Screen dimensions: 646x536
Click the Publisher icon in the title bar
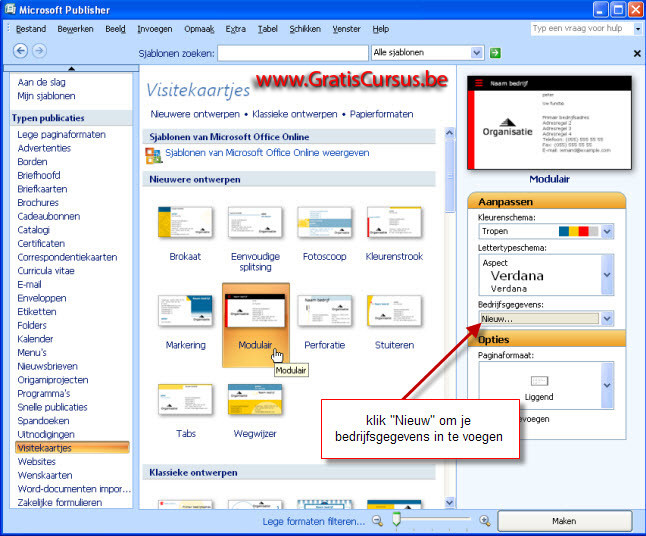pos(10,9)
